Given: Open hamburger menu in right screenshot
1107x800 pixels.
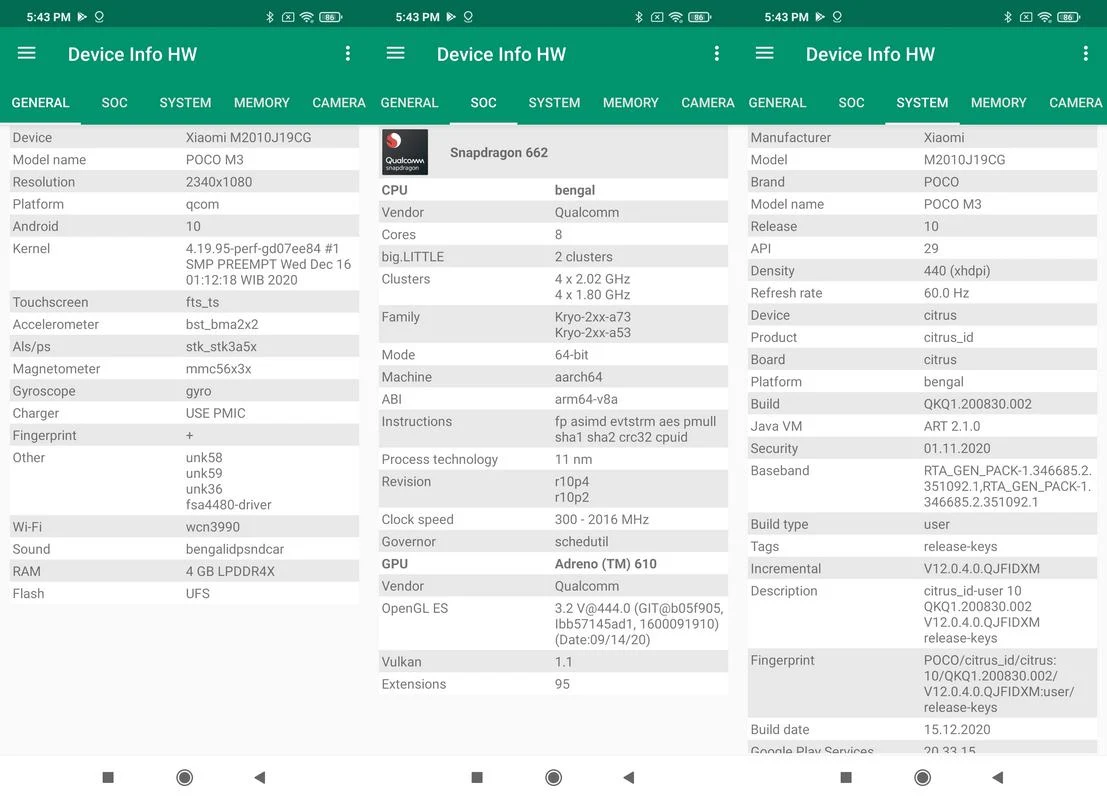Looking at the screenshot, I should click(x=765, y=53).
